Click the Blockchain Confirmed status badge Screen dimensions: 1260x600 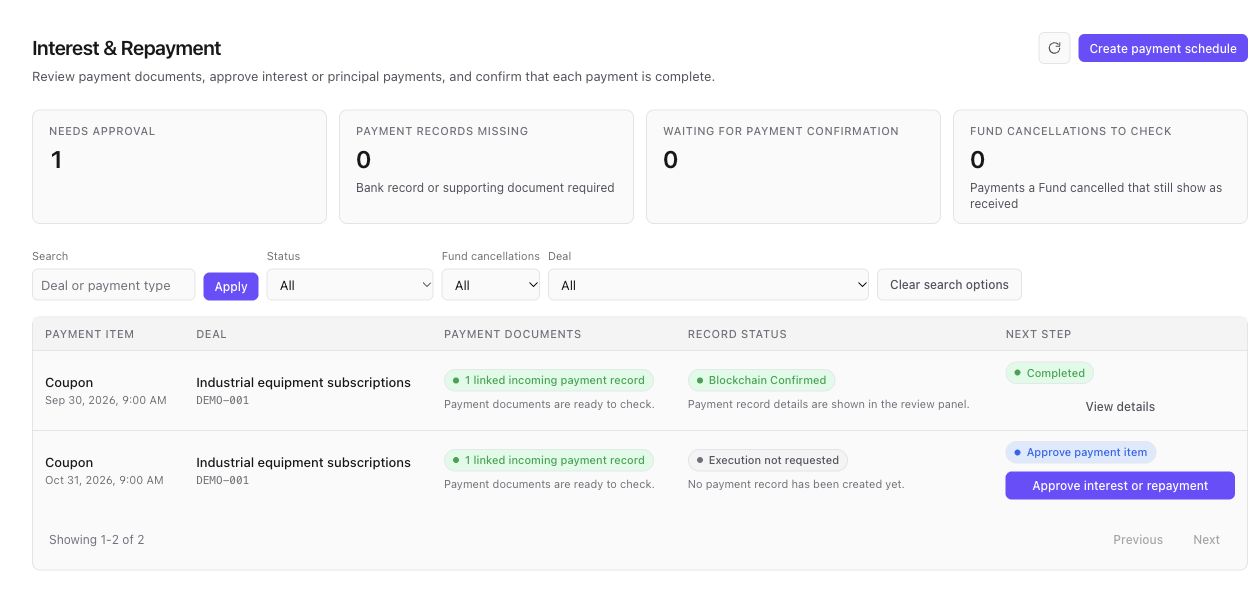(x=761, y=380)
